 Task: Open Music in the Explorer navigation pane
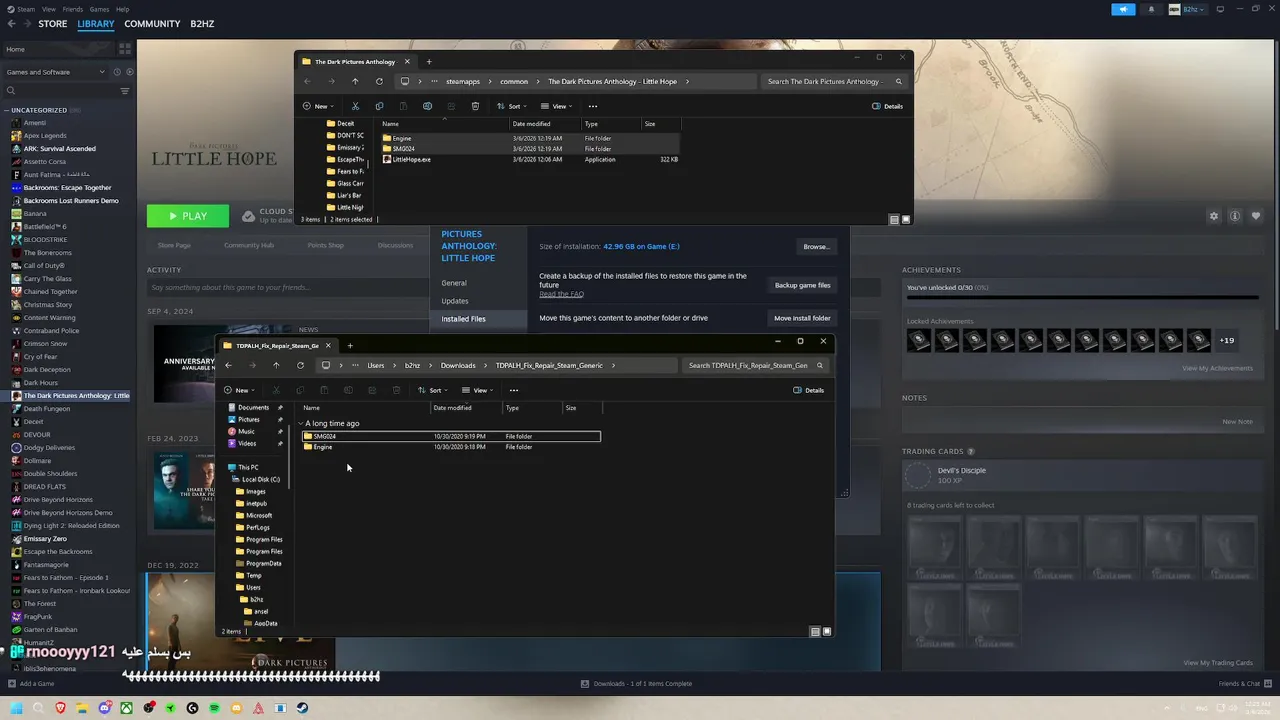pyautogui.click(x=246, y=431)
